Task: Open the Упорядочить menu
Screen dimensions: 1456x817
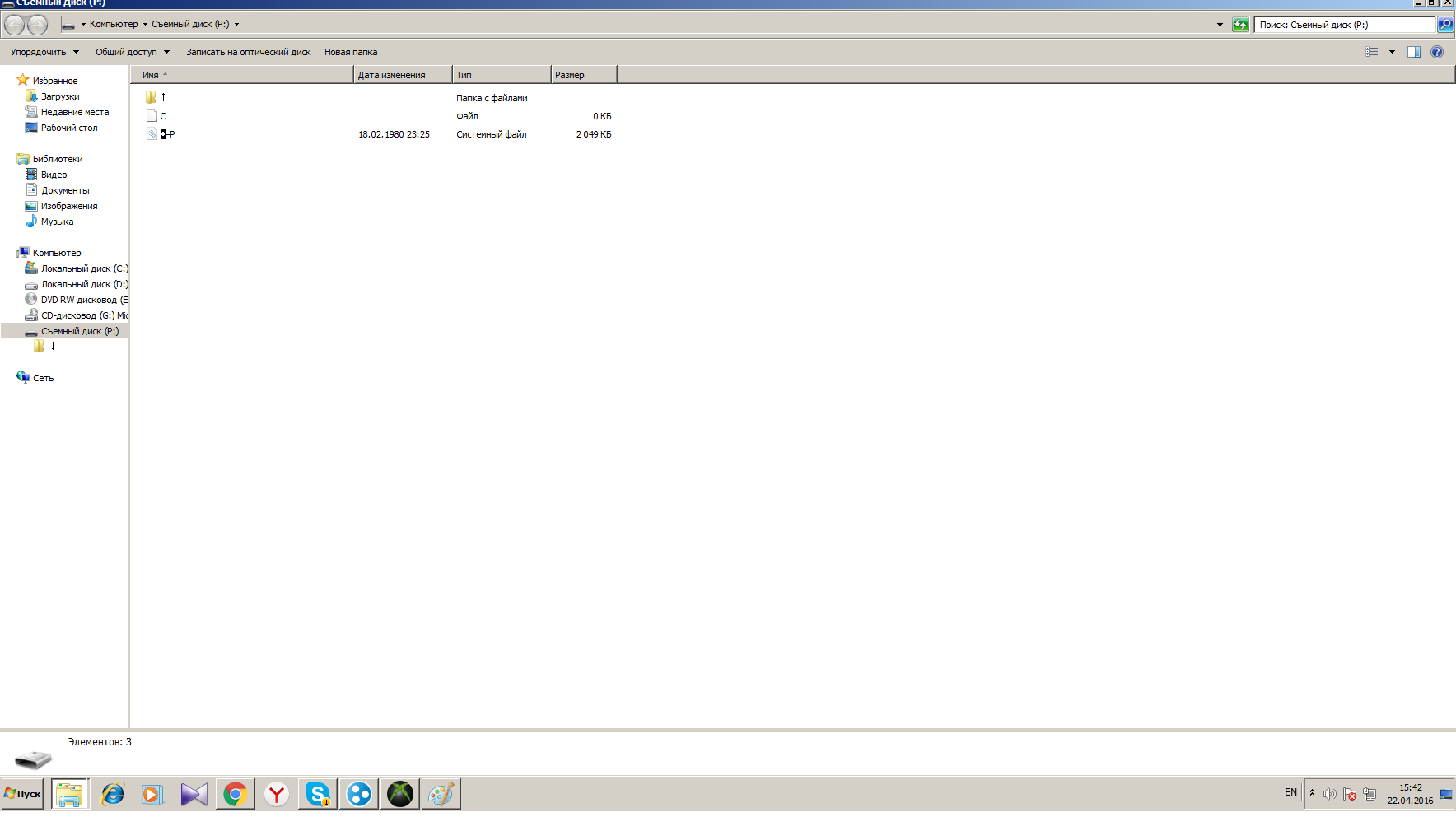Action: click(44, 52)
